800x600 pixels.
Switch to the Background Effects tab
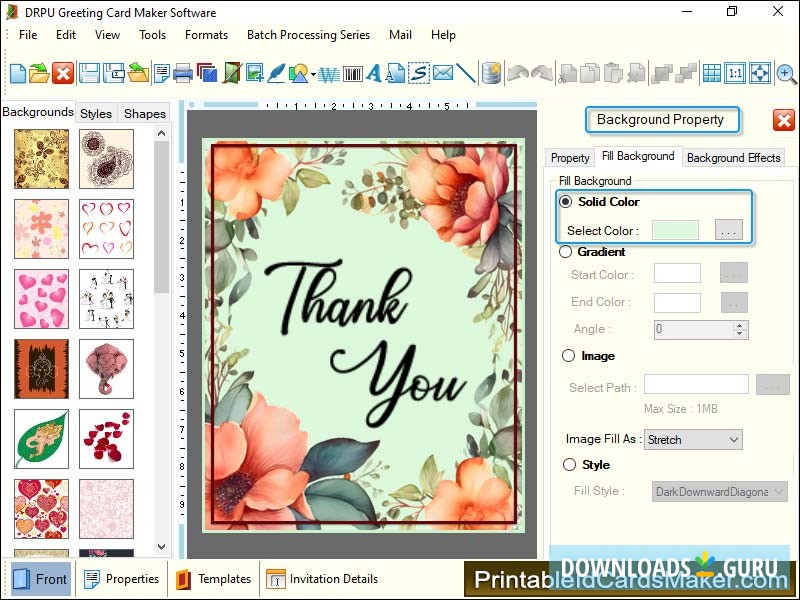coord(733,157)
